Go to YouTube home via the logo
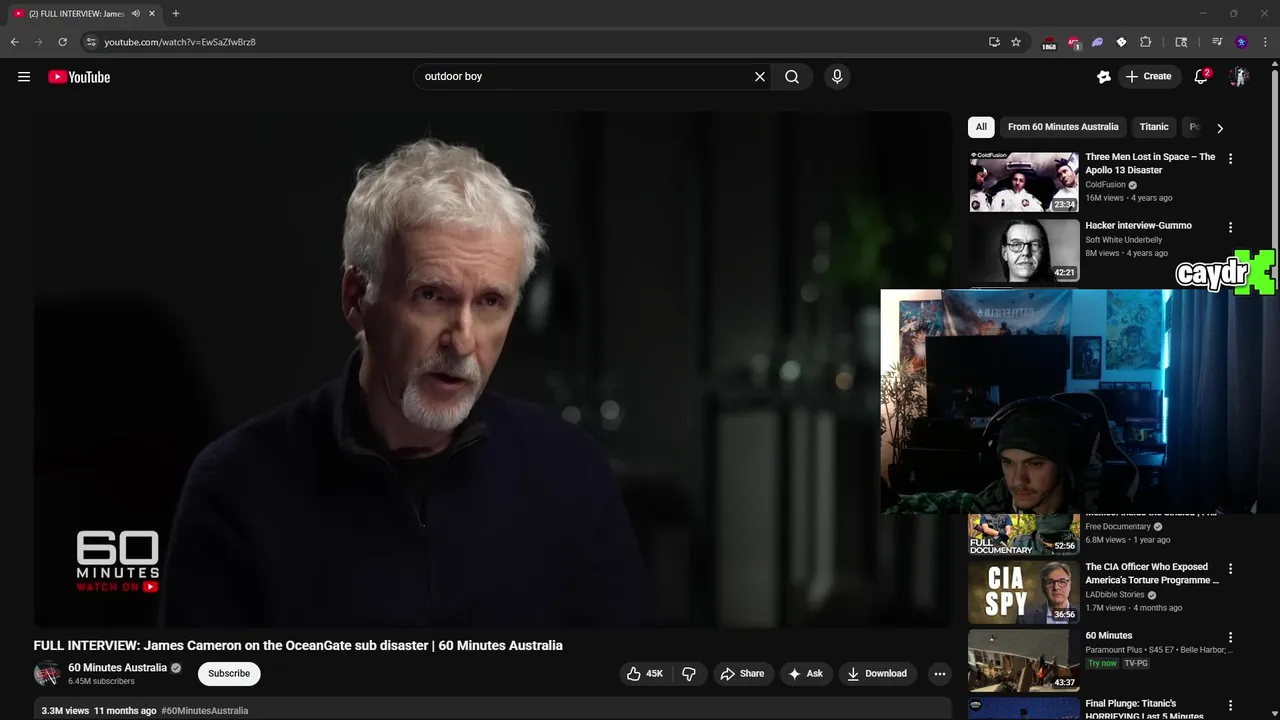Viewport: 1280px width, 720px height. click(79, 77)
